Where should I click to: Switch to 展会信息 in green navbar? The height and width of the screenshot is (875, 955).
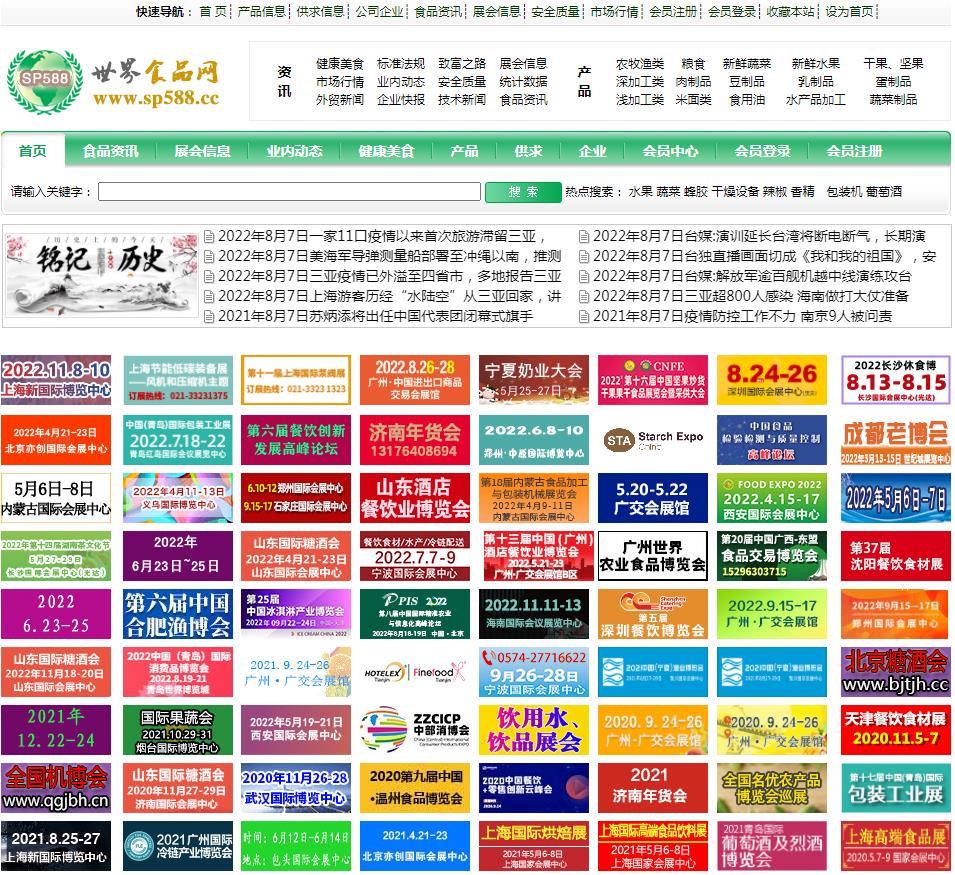point(202,151)
